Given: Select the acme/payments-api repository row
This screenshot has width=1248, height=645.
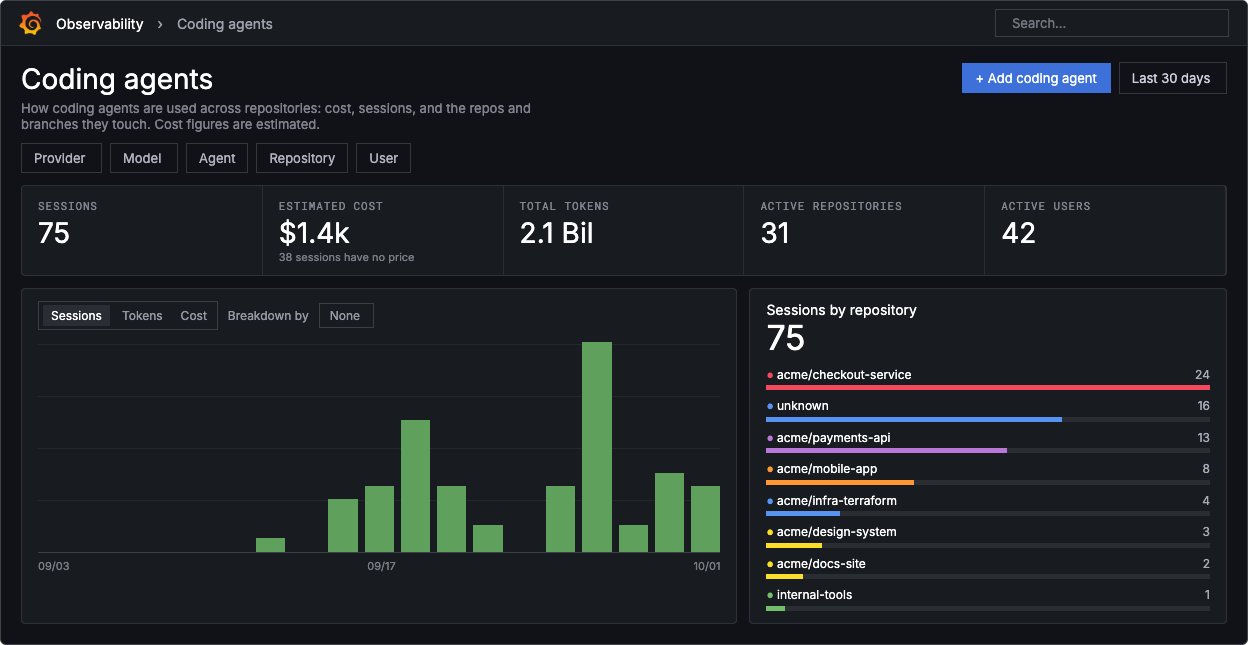Looking at the screenshot, I should click(x=988, y=442).
